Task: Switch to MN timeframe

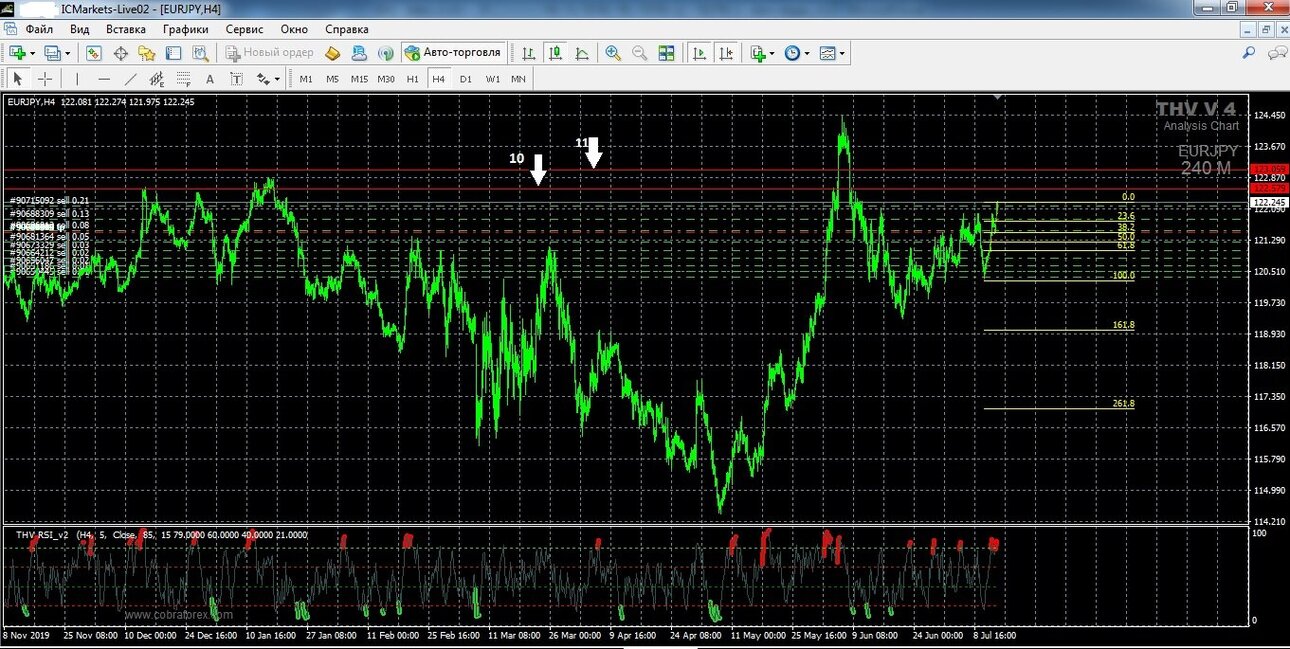Action: (518, 79)
